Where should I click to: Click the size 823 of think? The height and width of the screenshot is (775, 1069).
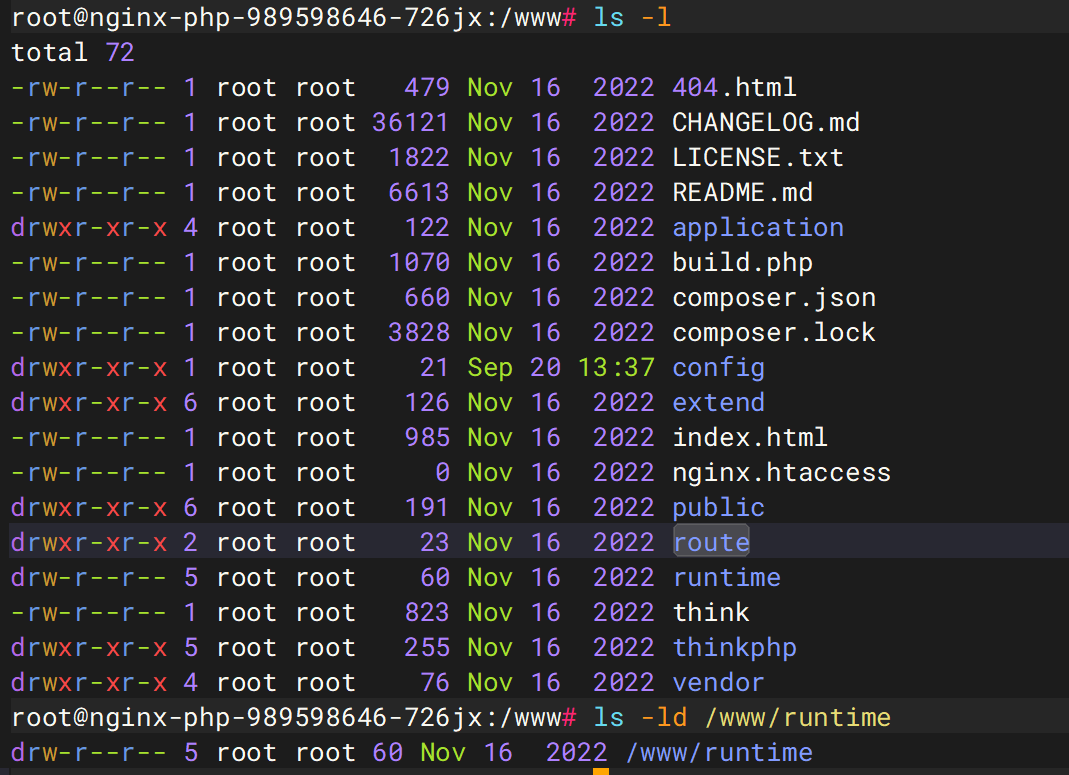[x=427, y=613]
